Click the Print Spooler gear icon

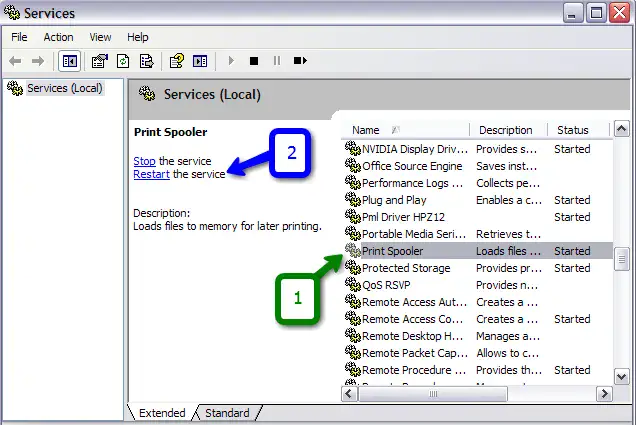point(353,251)
